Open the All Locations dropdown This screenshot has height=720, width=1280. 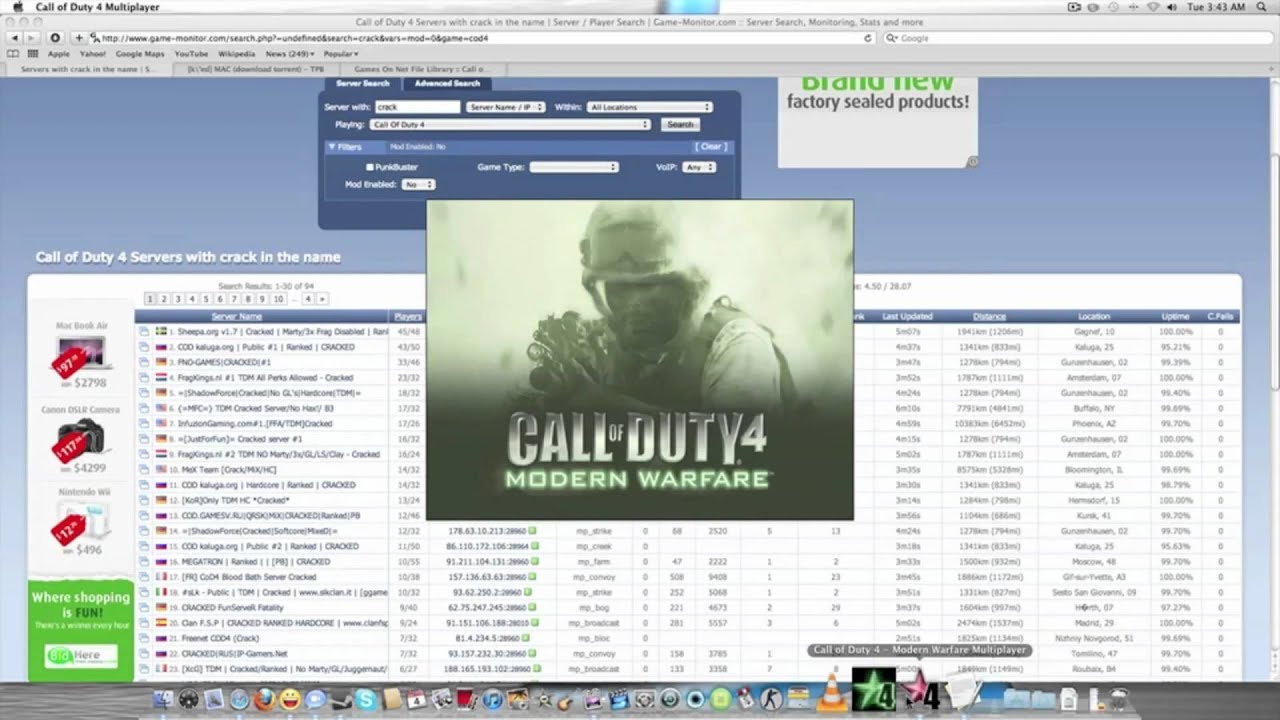click(x=649, y=107)
